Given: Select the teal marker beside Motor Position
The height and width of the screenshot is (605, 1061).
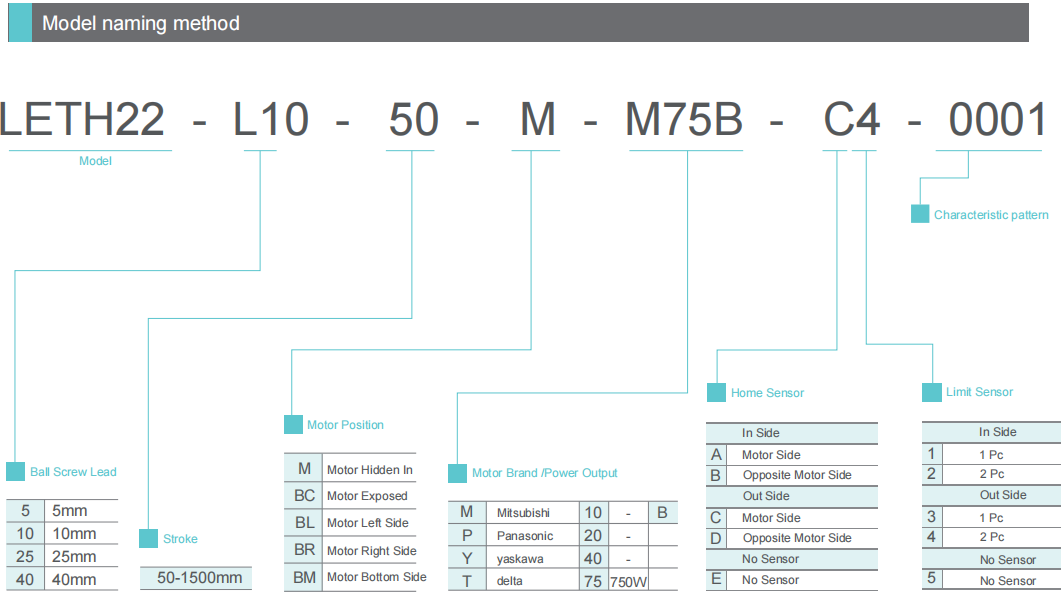Looking at the screenshot, I should click(293, 425).
